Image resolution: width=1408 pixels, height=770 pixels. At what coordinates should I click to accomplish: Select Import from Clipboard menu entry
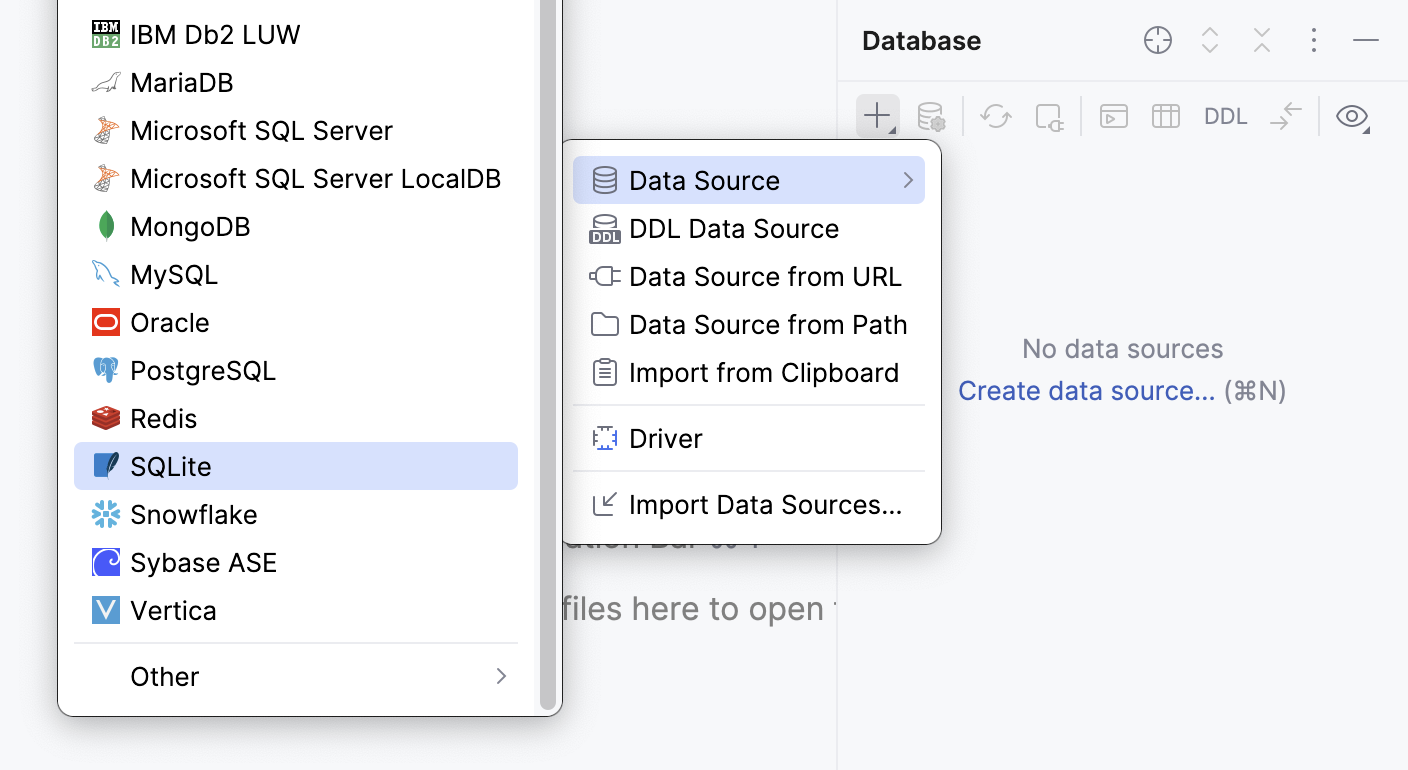coord(749,372)
